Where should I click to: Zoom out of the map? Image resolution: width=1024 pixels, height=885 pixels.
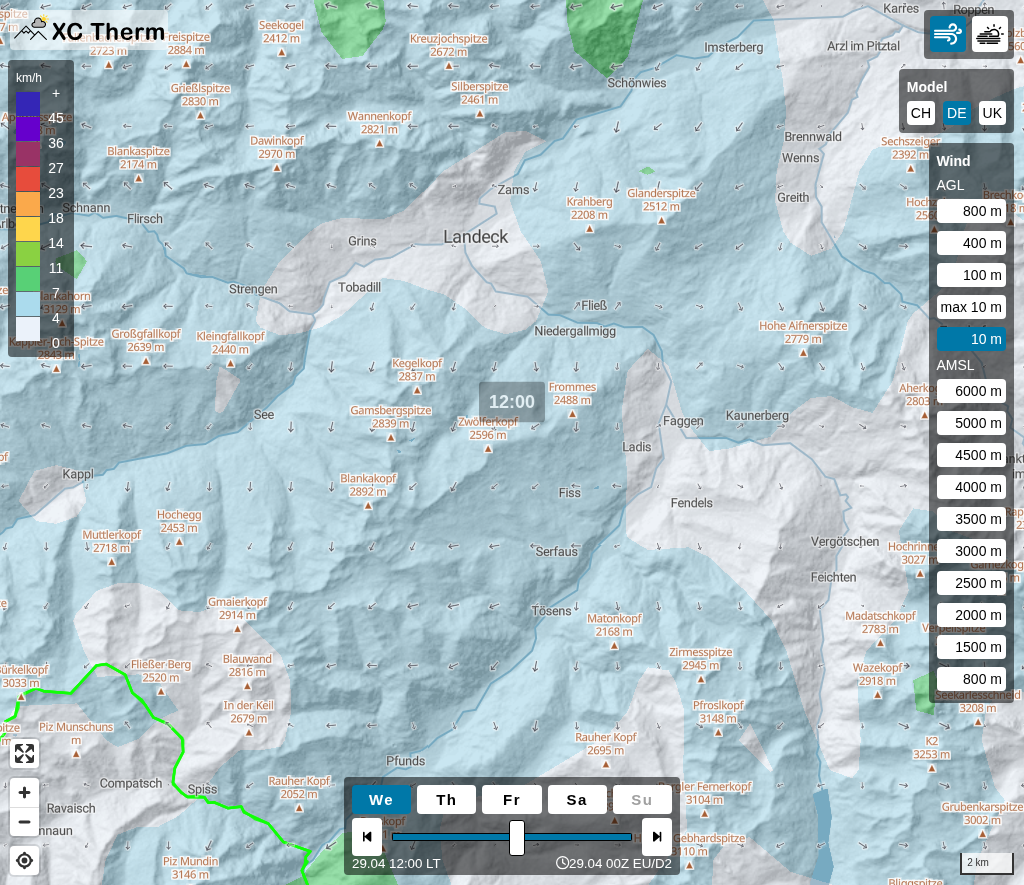[x=25, y=822]
